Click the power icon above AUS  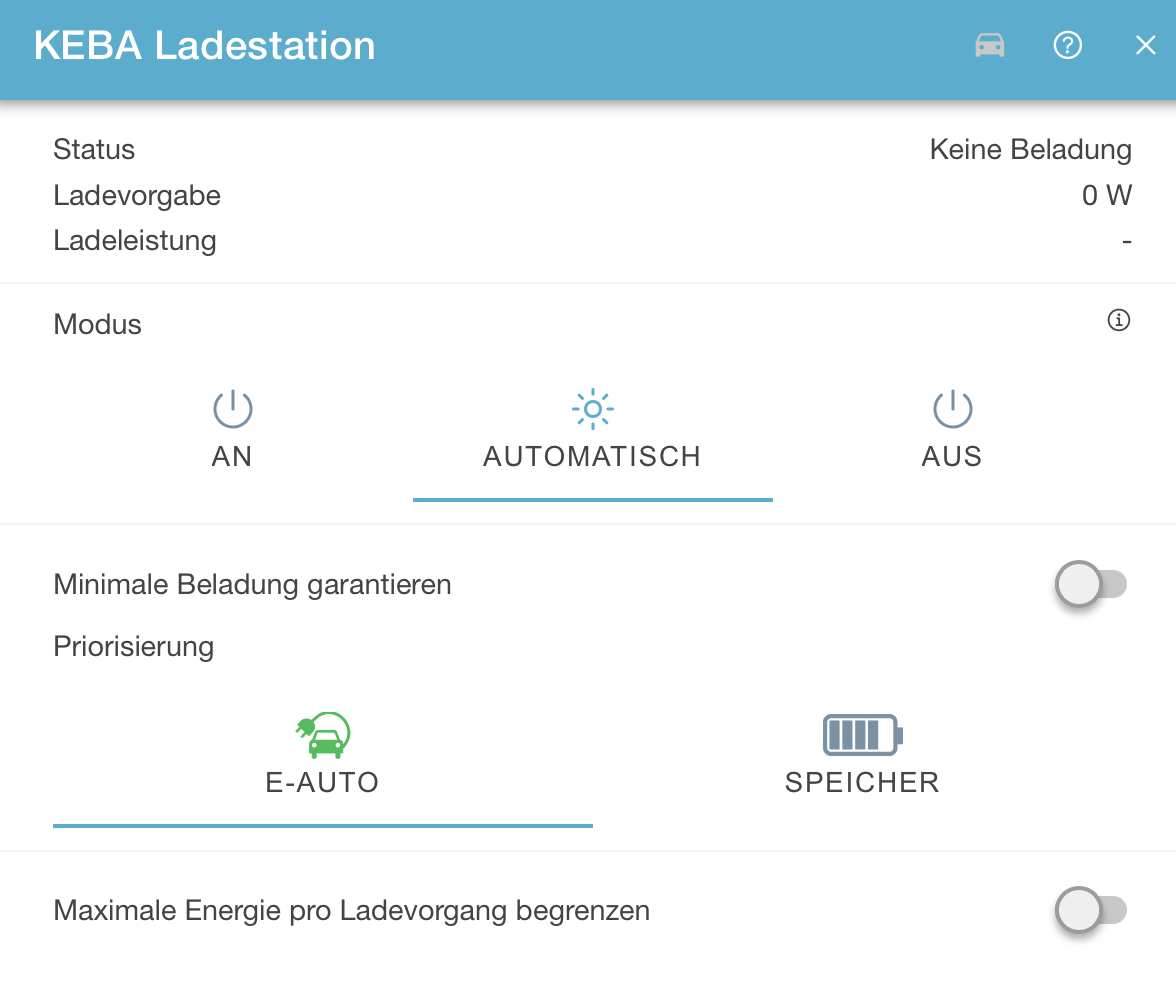coord(952,409)
